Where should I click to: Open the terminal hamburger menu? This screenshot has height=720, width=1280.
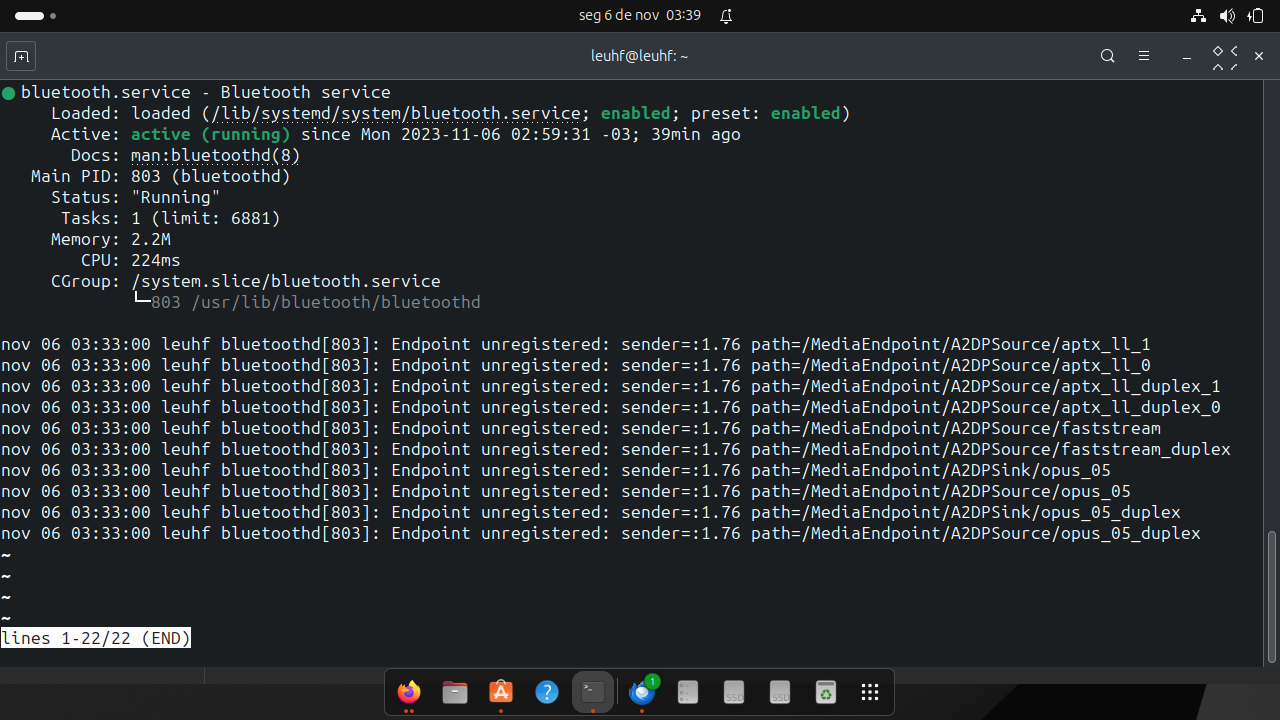(1144, 56)
